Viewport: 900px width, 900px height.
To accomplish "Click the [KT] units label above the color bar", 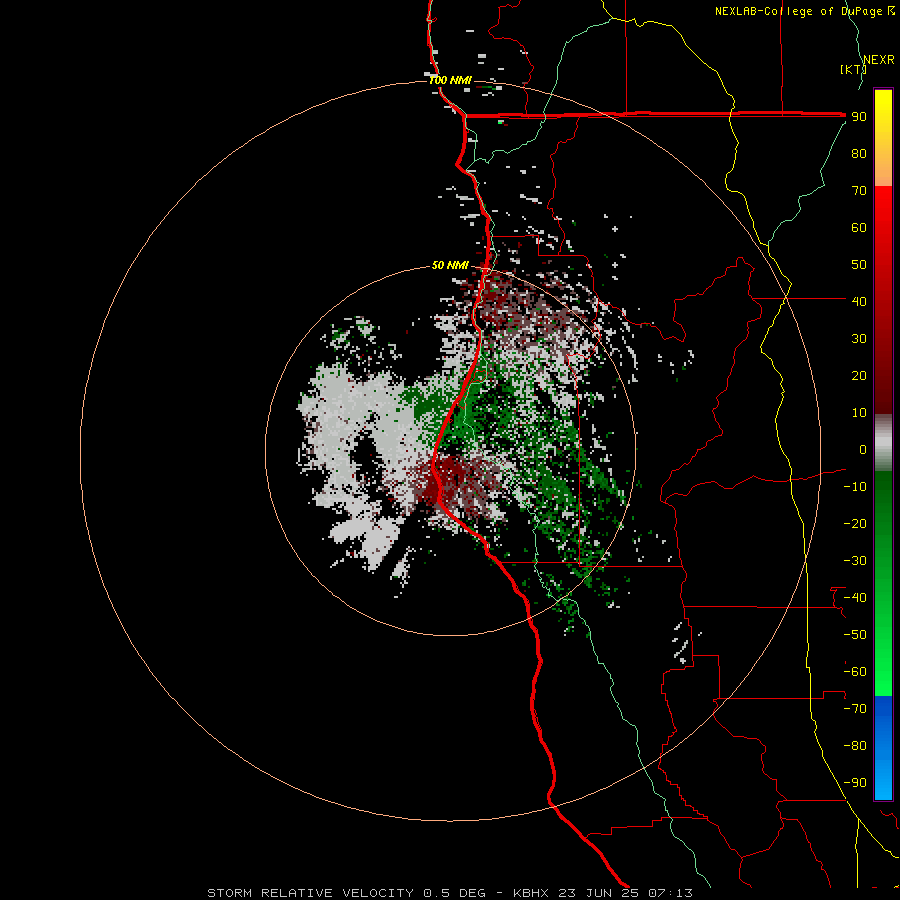I will point(854,69).
